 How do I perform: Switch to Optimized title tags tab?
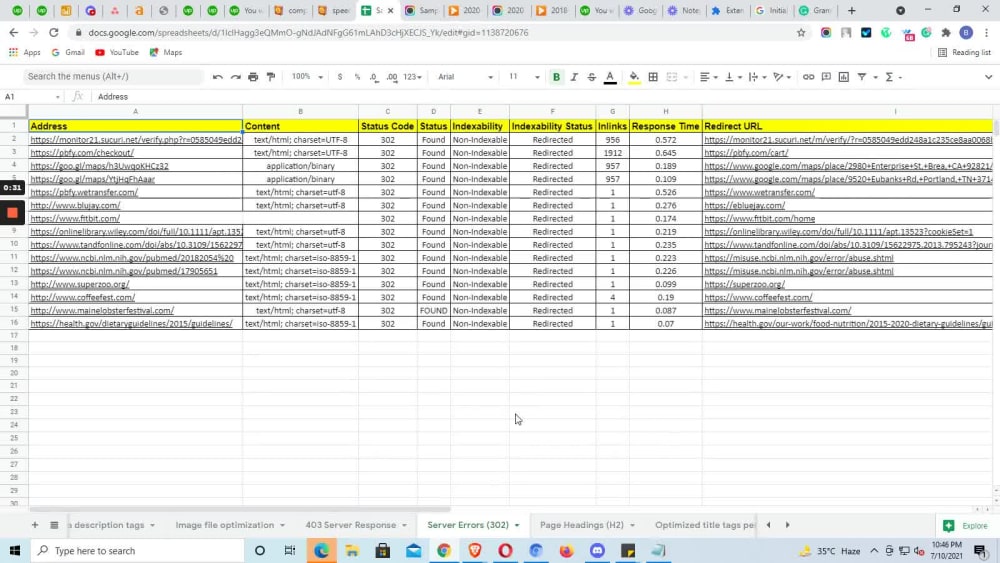[705, 525]
